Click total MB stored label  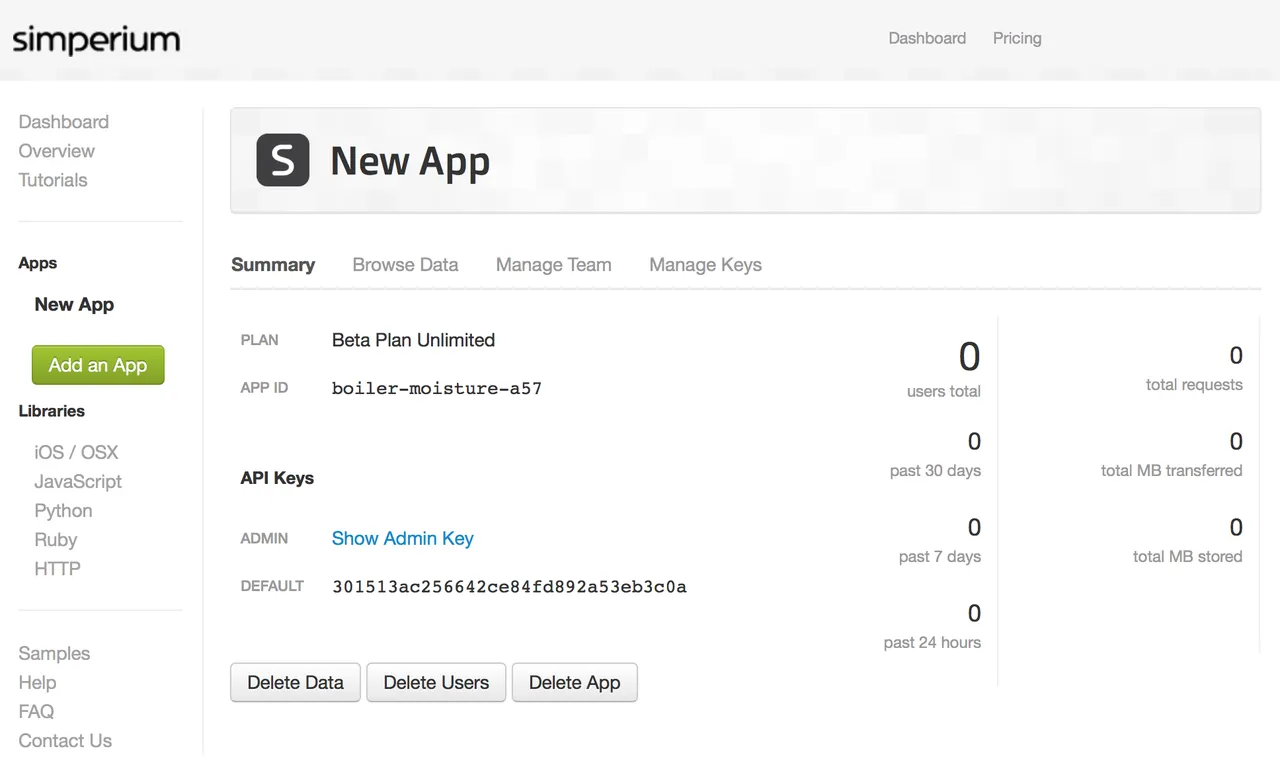(x=1187, y=556)
